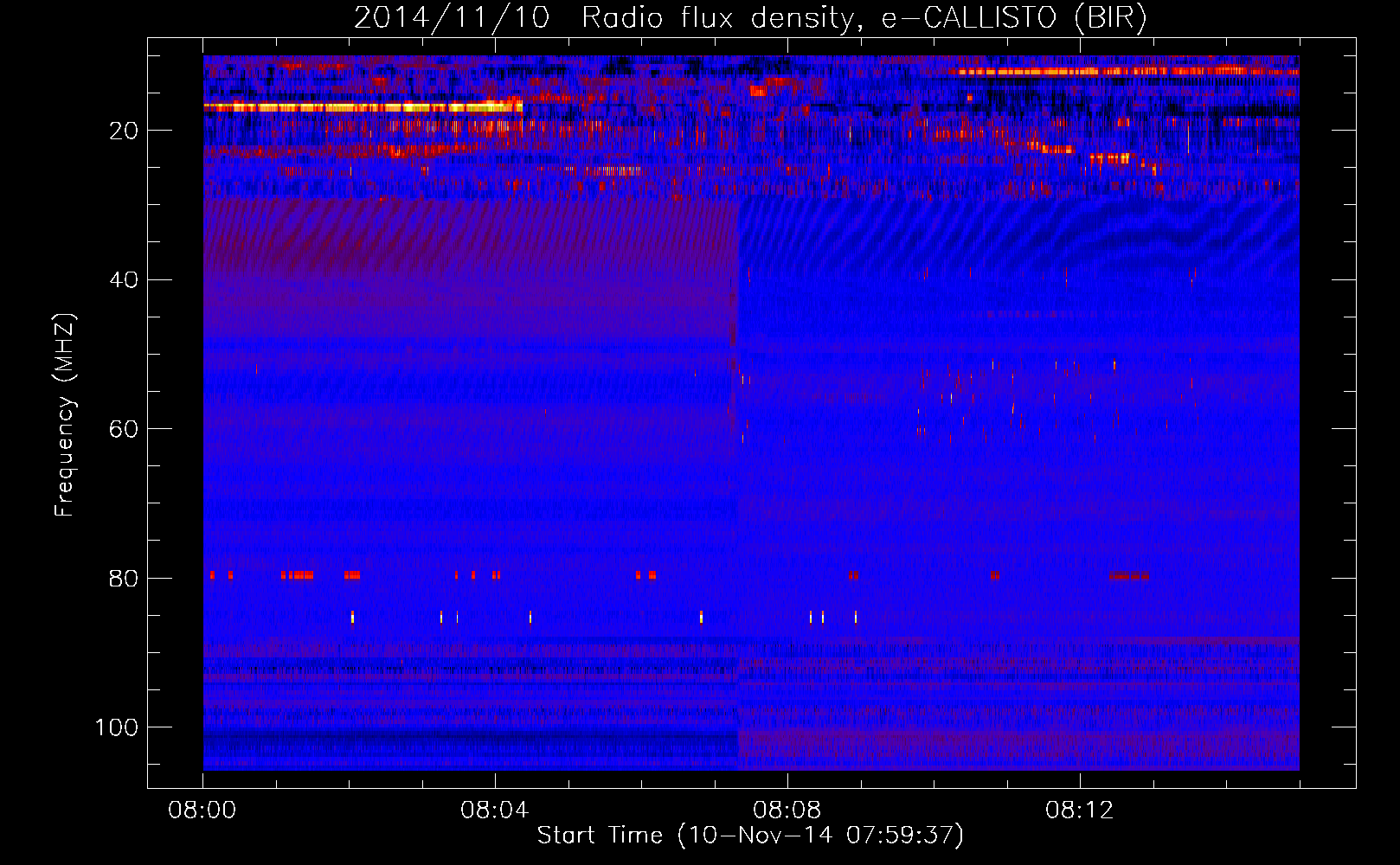
Task: Click the 08:08 time tick label
Action: click(787, 811)
